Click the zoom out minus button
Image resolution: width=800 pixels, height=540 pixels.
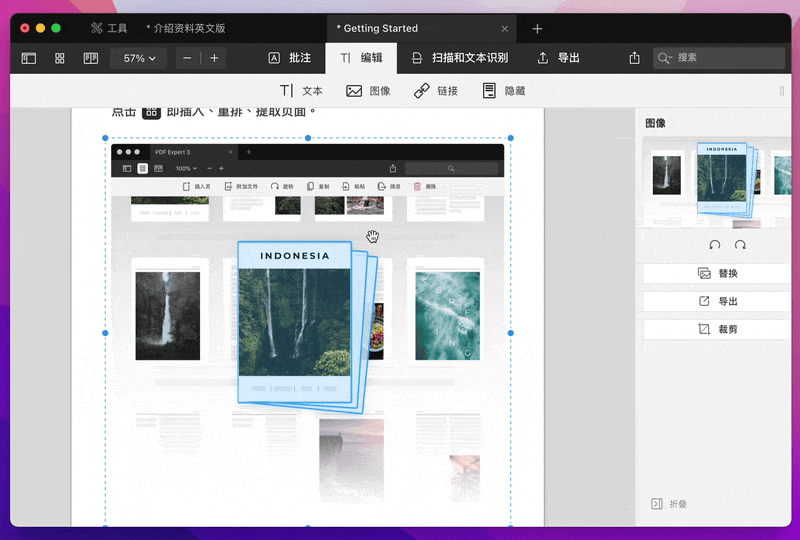[187, 58]
